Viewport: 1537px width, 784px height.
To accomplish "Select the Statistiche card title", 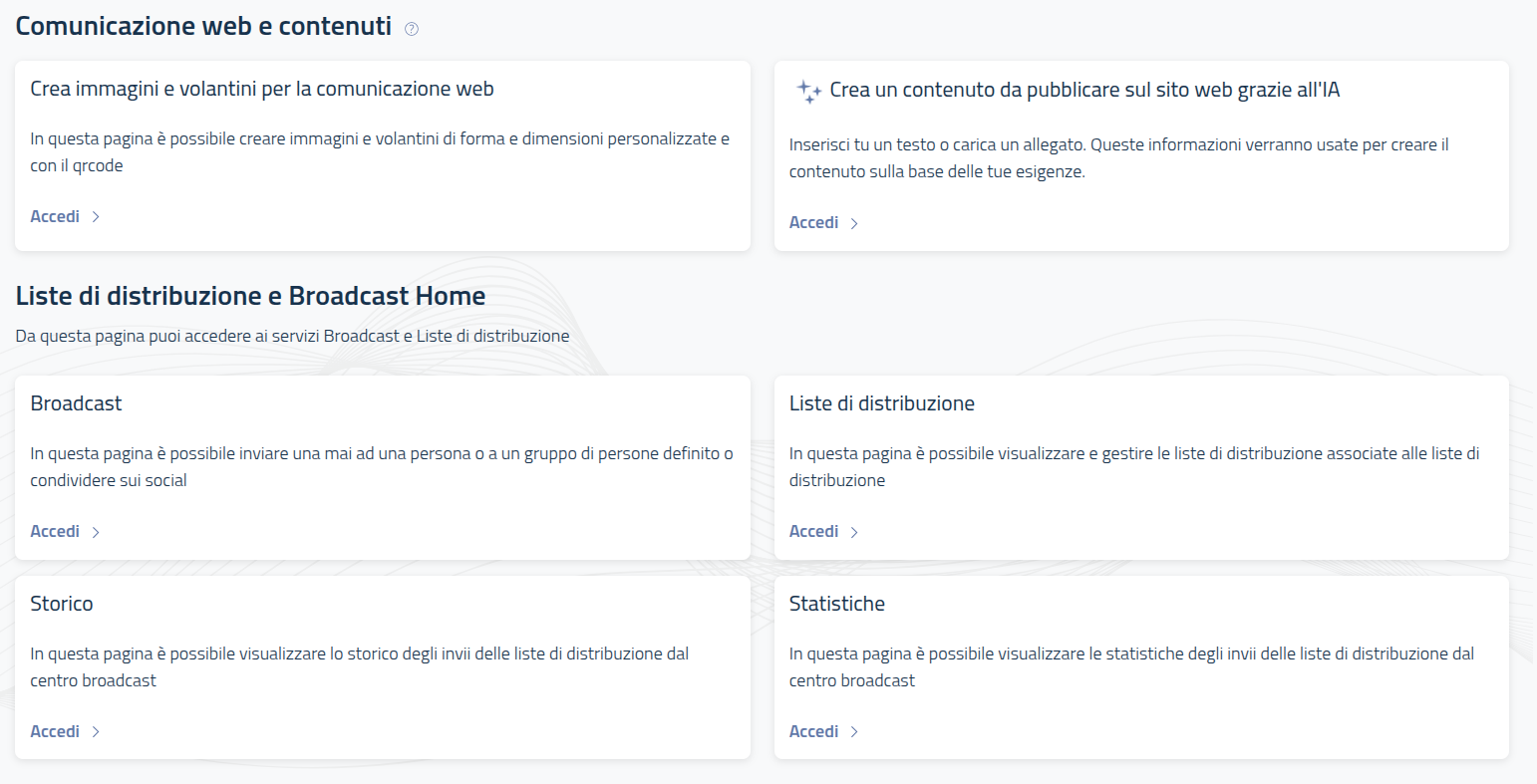I will tap(836, 604).
